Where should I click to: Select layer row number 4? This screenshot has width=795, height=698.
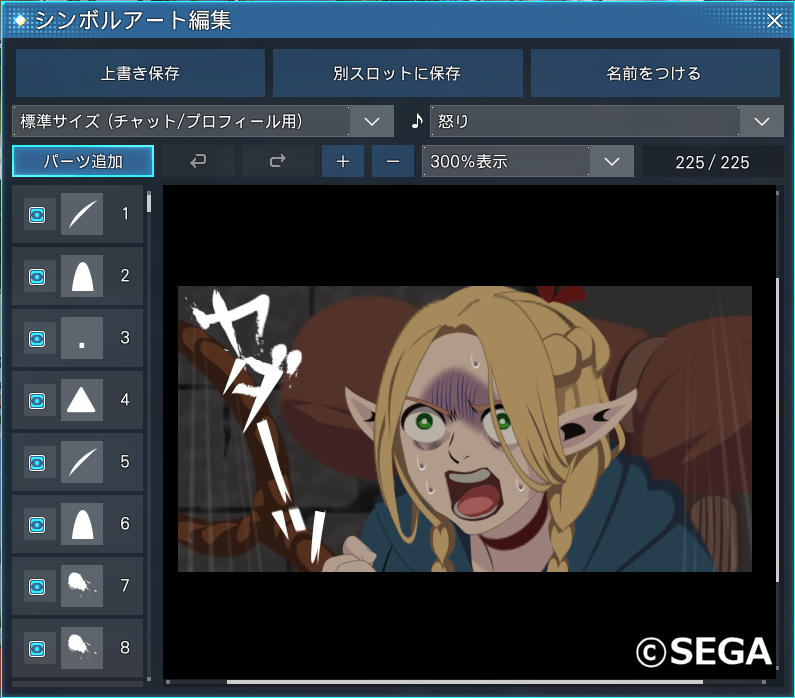point(78,400)
